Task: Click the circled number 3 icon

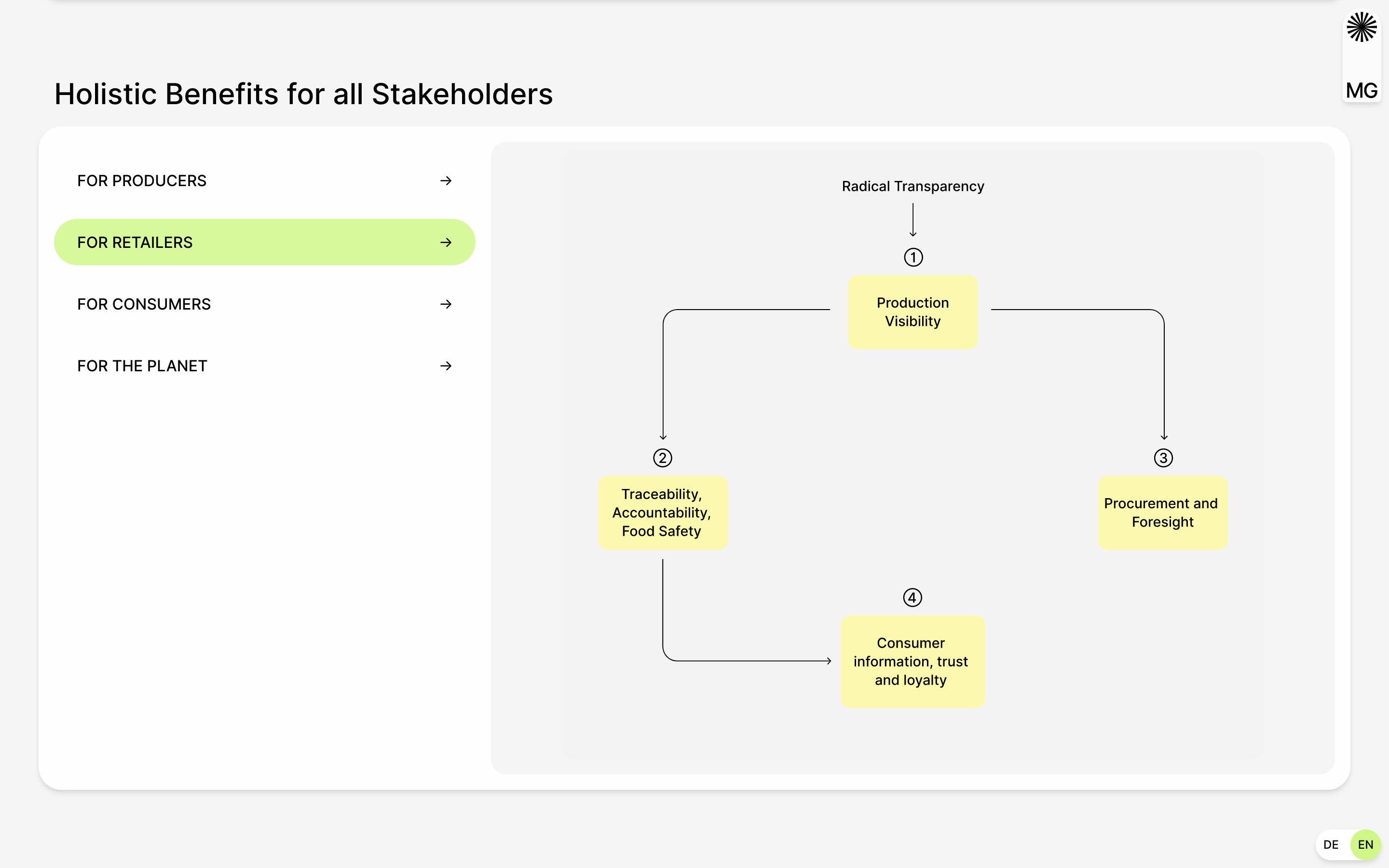Action: point(1163,458)
